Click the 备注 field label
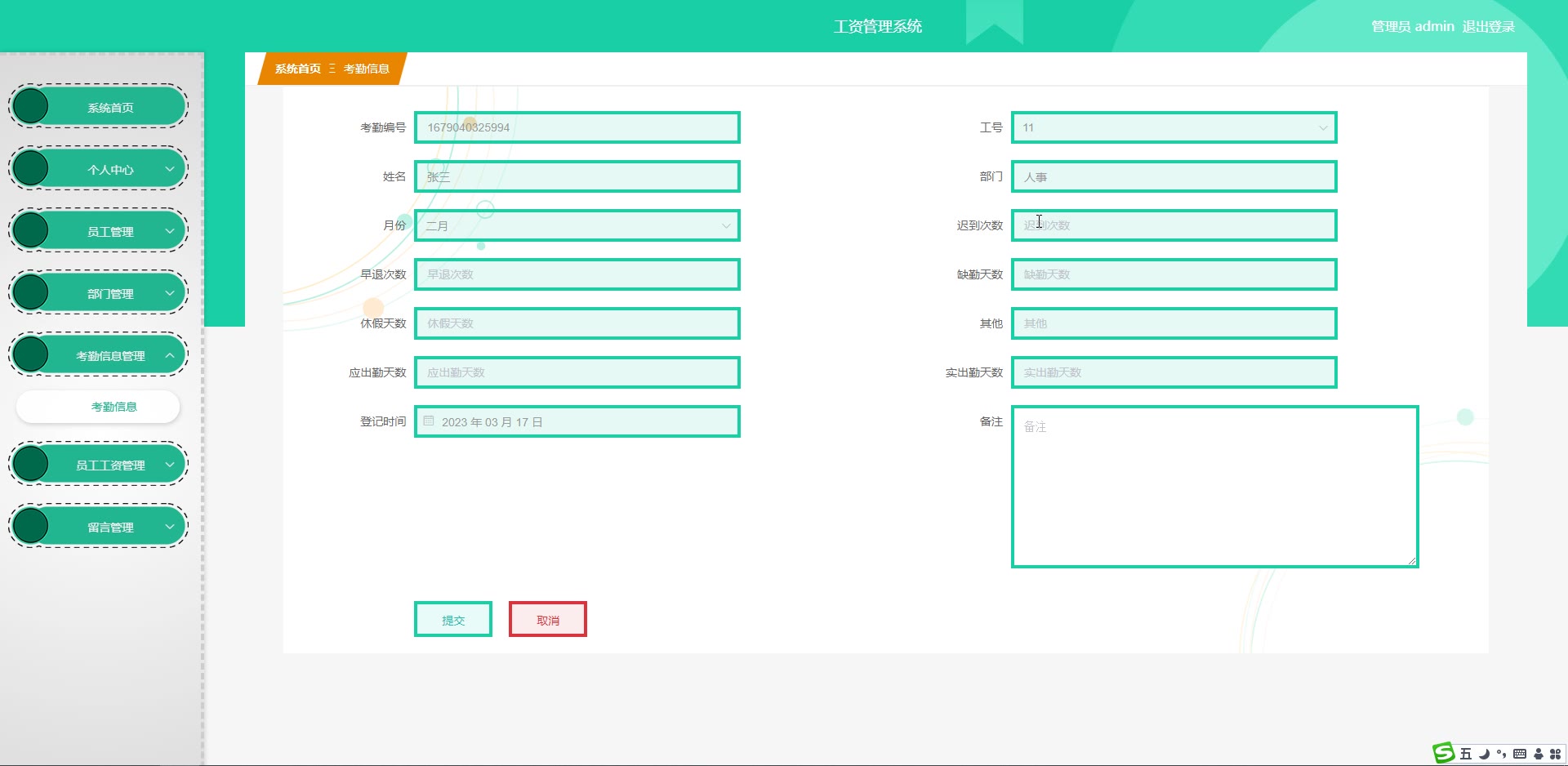 point(991,421)
